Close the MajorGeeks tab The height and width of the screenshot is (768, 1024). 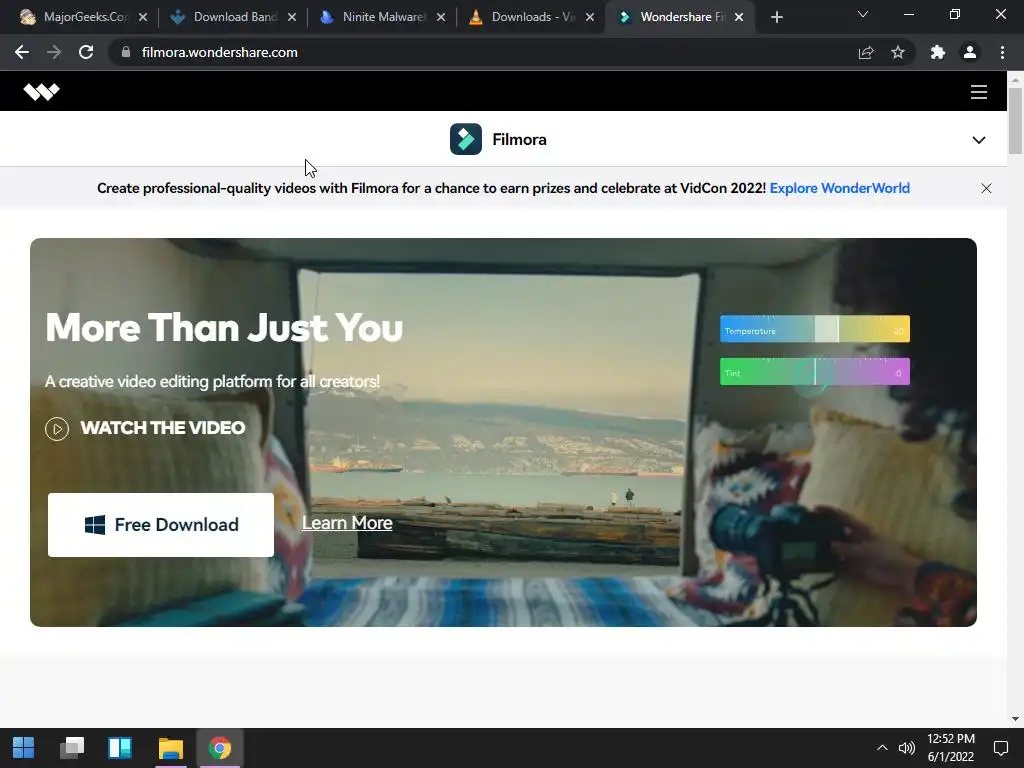[143, 17]
